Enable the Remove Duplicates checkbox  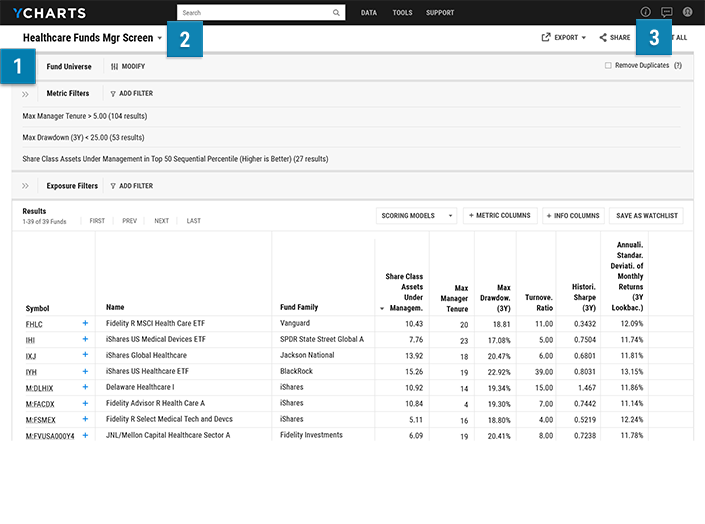click(608, 66)
